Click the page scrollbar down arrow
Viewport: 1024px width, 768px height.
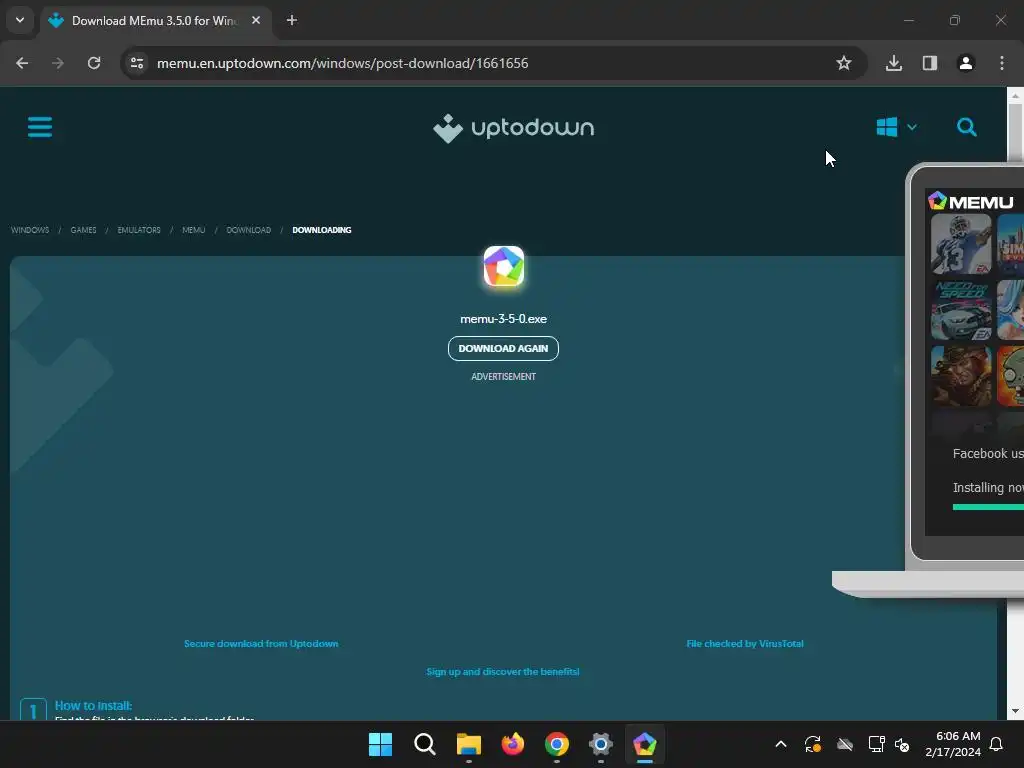[1015, 711]
